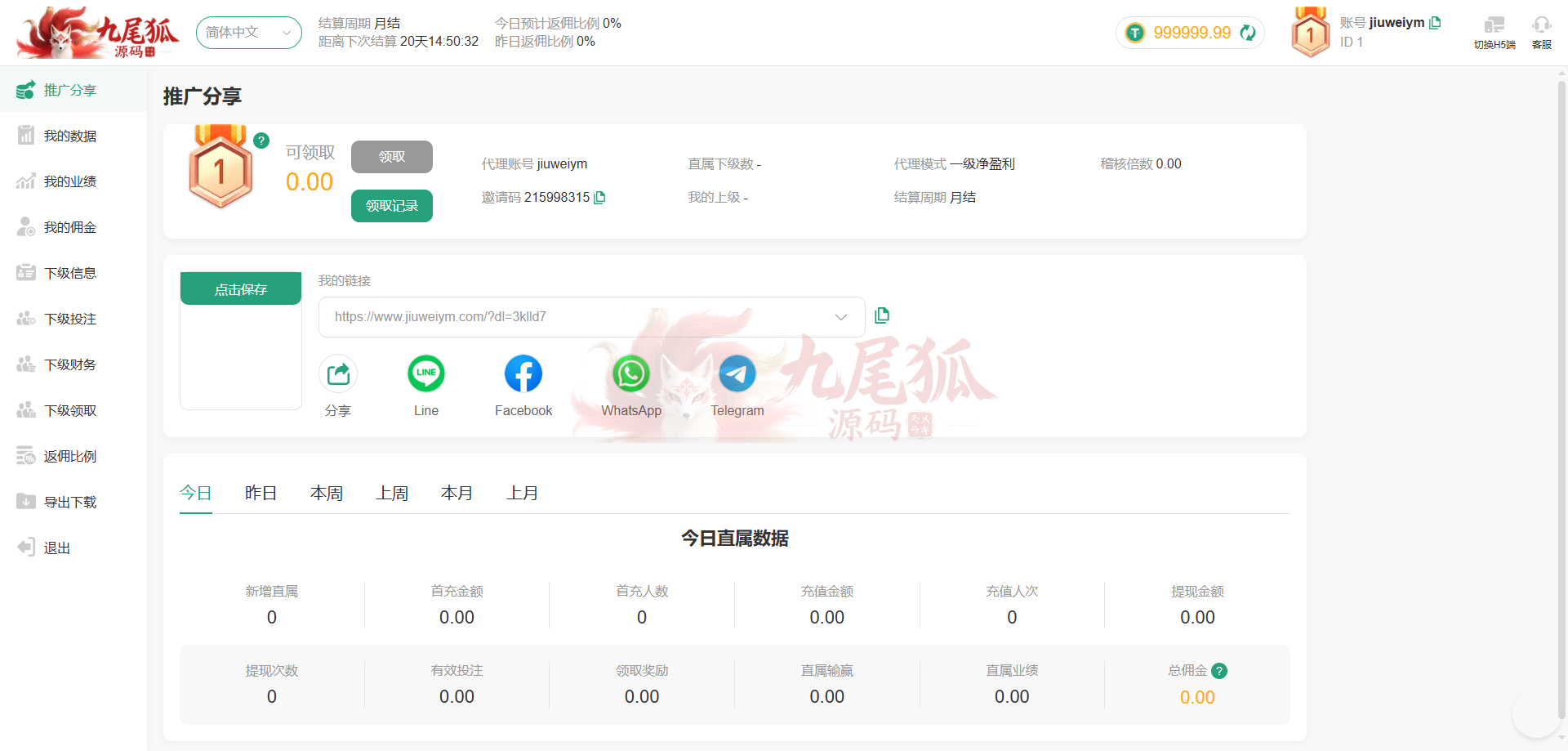This screenshot has height=751, width=1568.
Task: Switch to the 昨日 tab
Action: [x=261, y=493]
